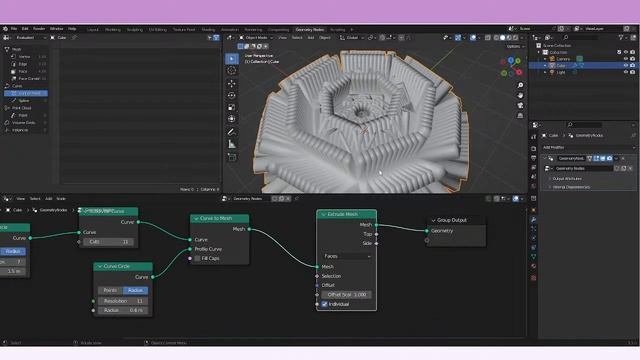Screen dimensions: 640x360
Task: Hide the Light object with eye icon
Action: click(x=626, y=72)
